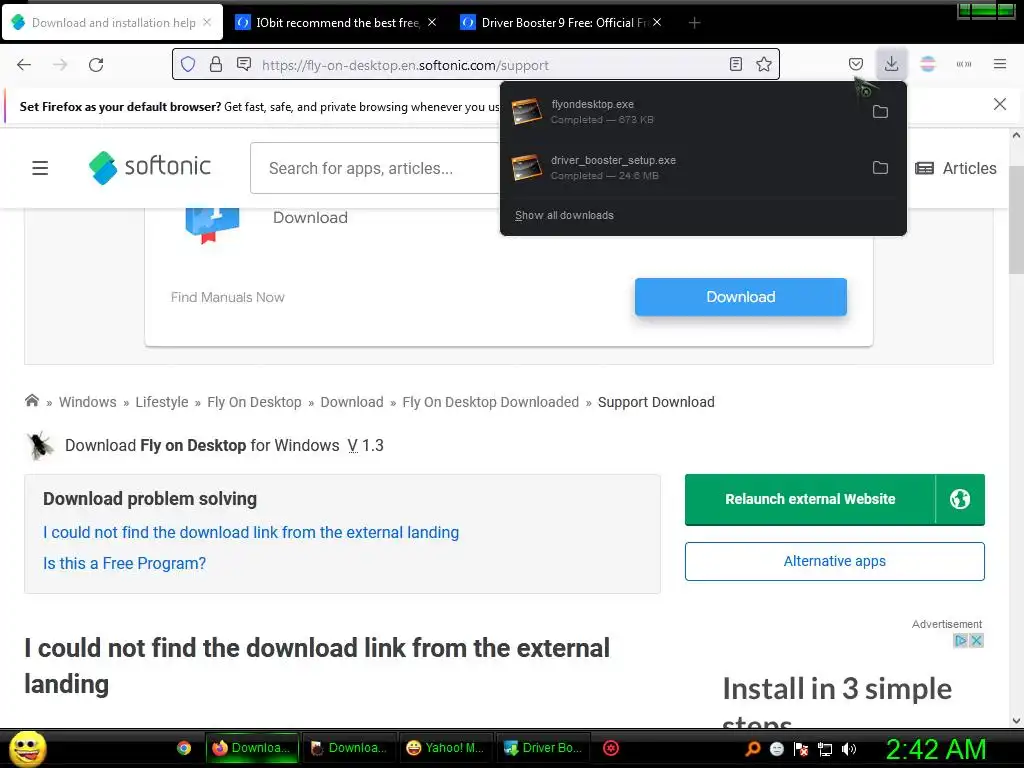
Task: Switch to the Driver Booster 9 Free tab
Action: pyautogui.click(x=562, y=23)
